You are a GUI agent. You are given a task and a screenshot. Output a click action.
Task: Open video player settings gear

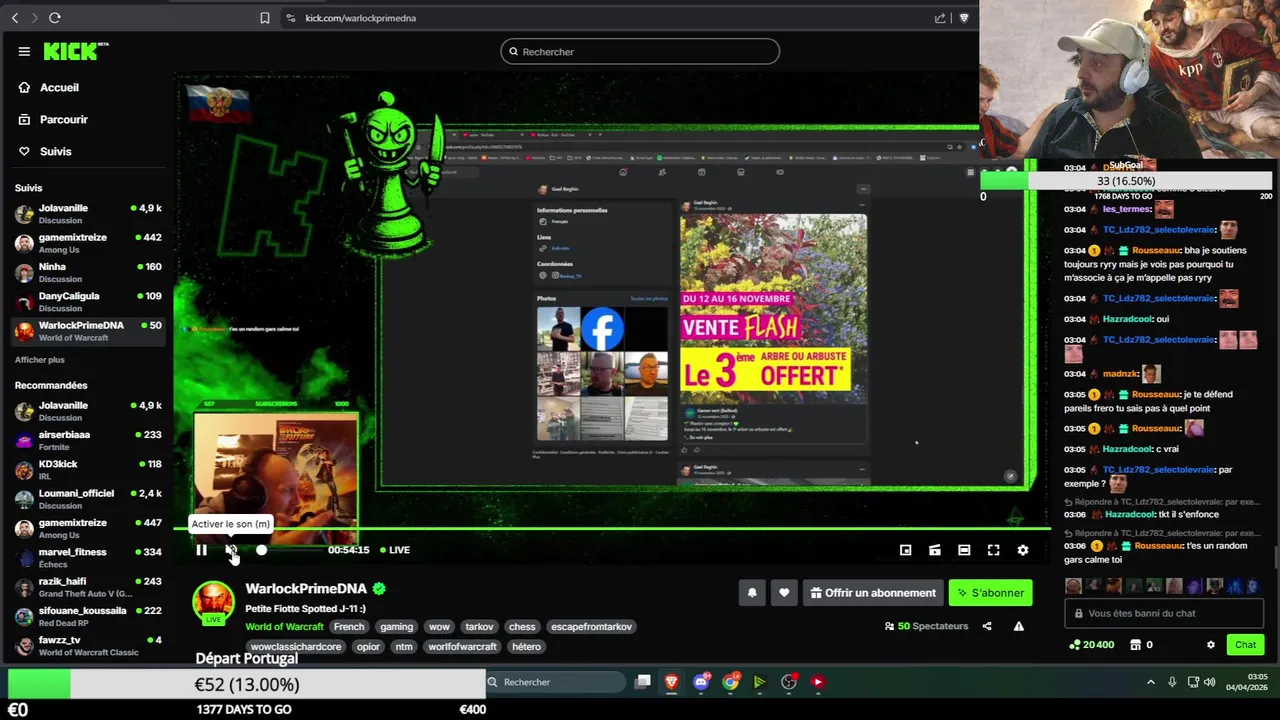tap(1022, 550)
